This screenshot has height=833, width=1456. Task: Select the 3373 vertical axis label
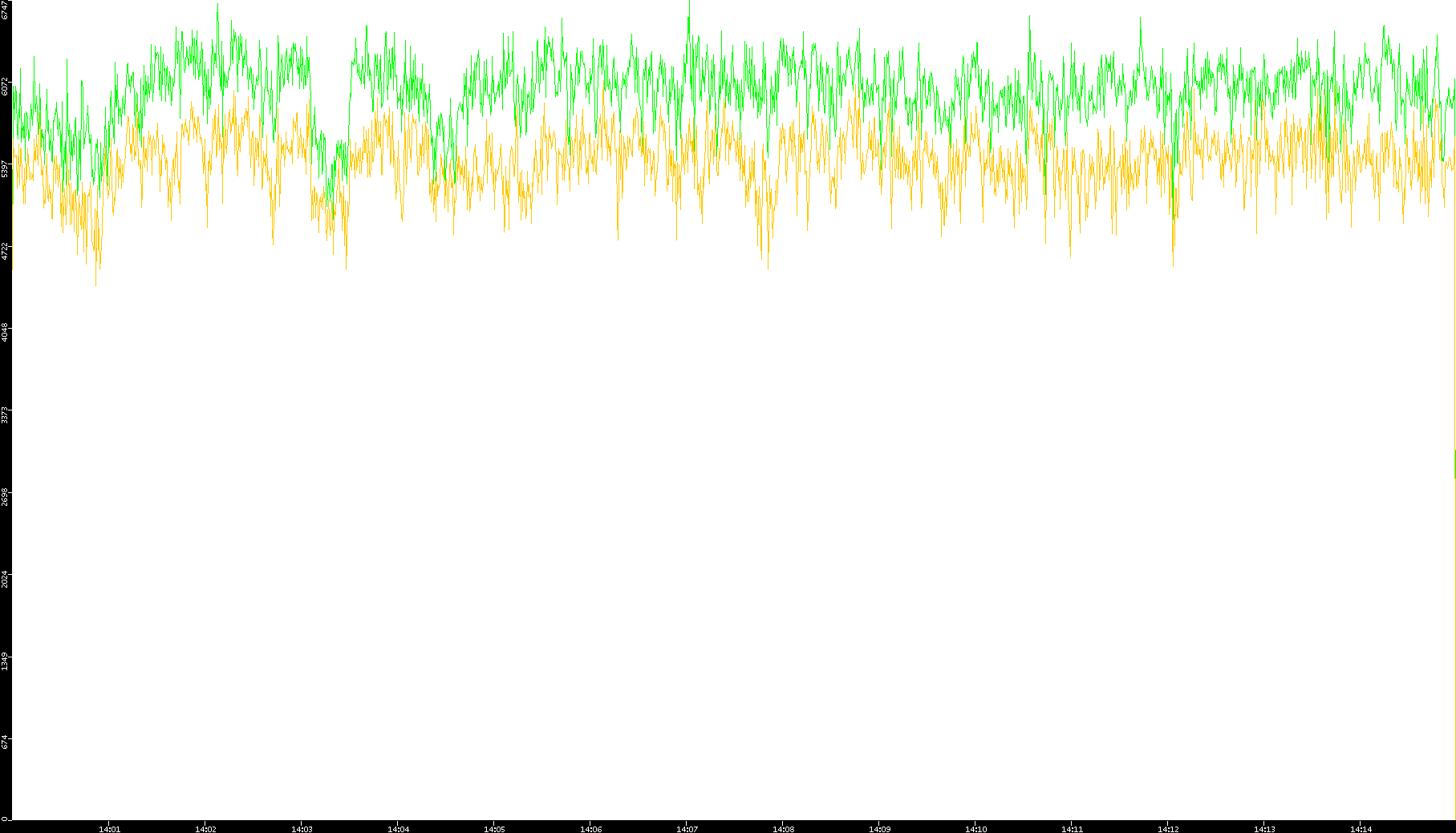click(x=6, y=414)
